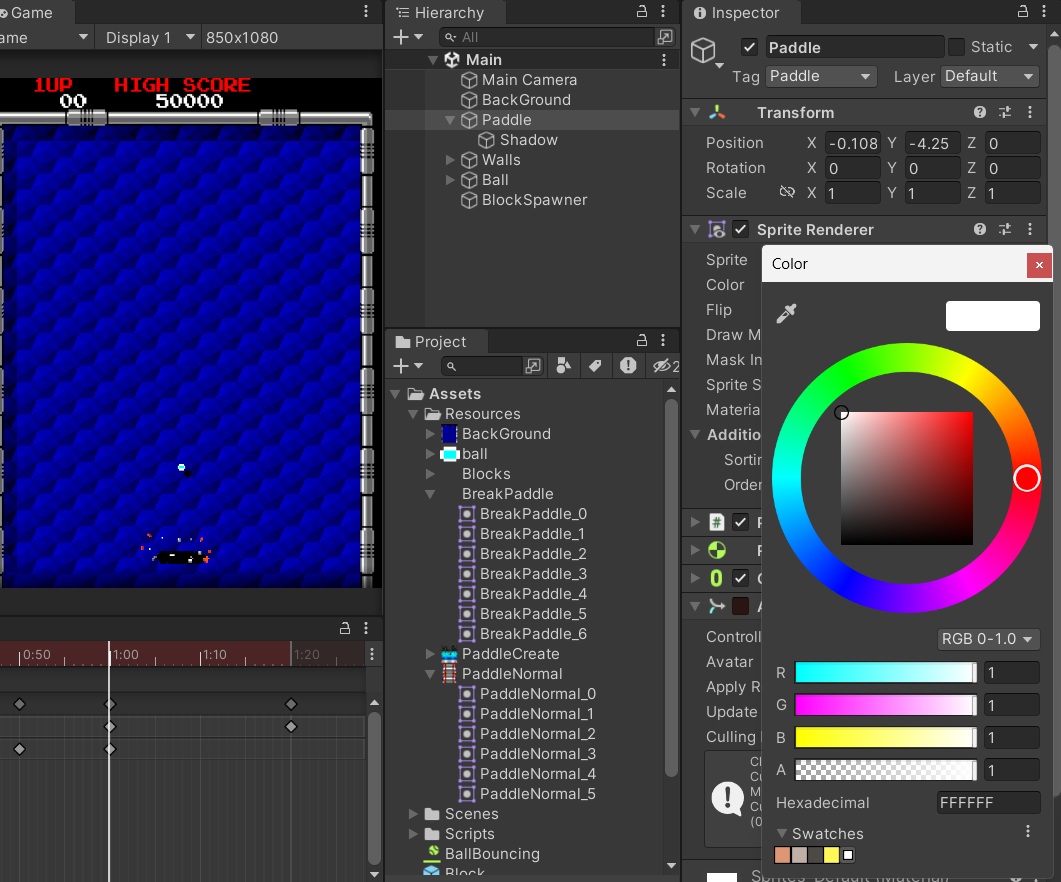Disable the Sprite Renderer component
The height and width of the screenshot is (882, 1061).
[x=741, y=229]
